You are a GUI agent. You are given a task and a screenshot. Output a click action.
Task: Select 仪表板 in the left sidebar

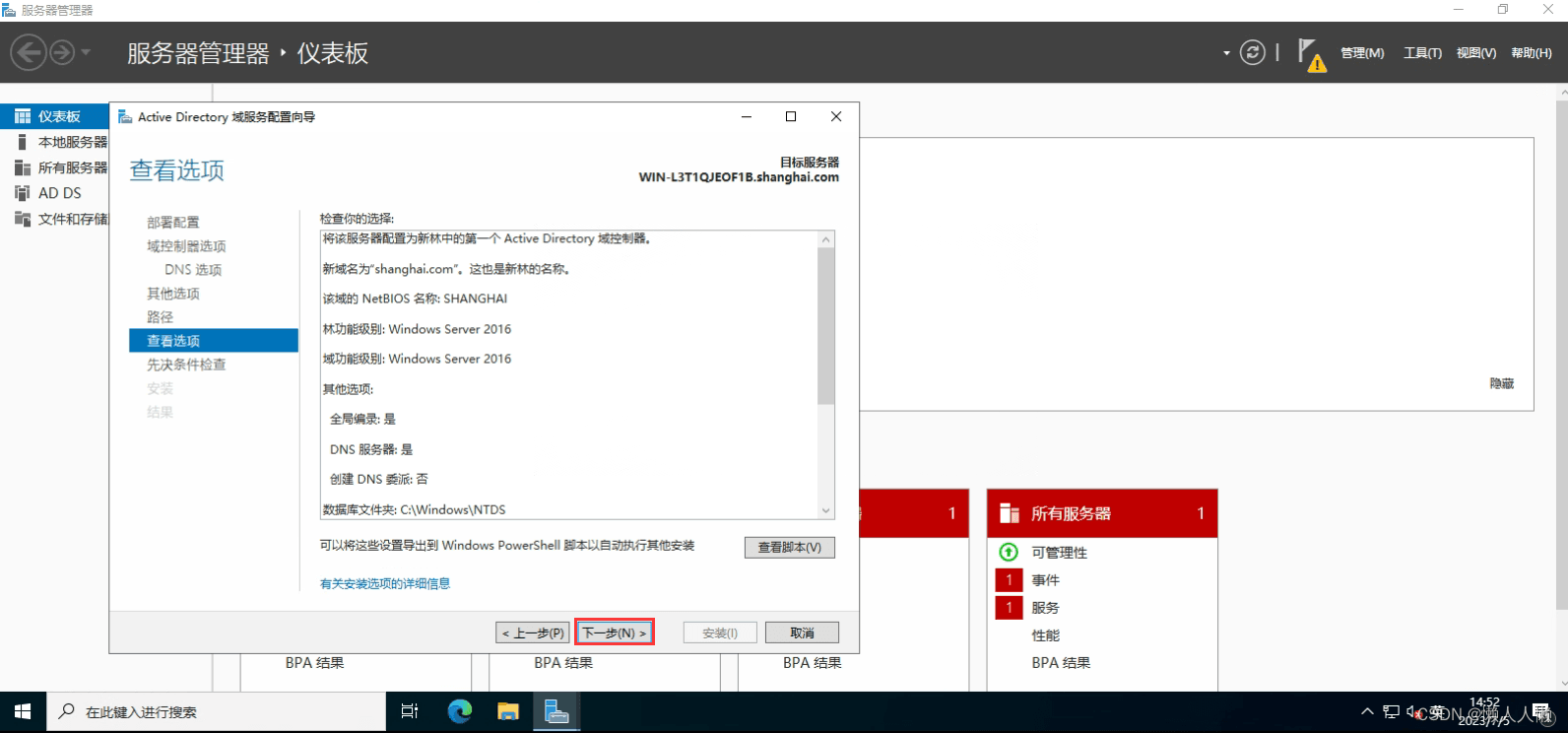pyautogui.click(x=55, y=116)
